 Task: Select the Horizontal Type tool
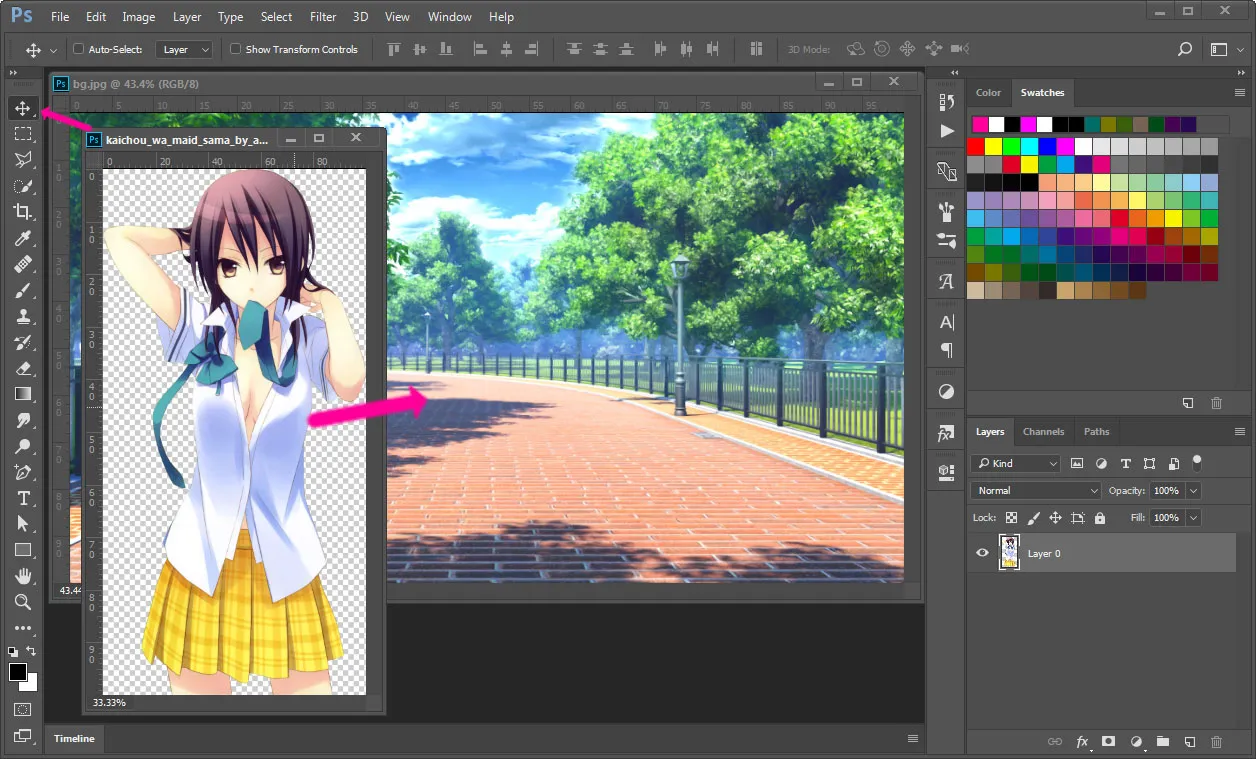pyautogui.click(x=23, y=498)
